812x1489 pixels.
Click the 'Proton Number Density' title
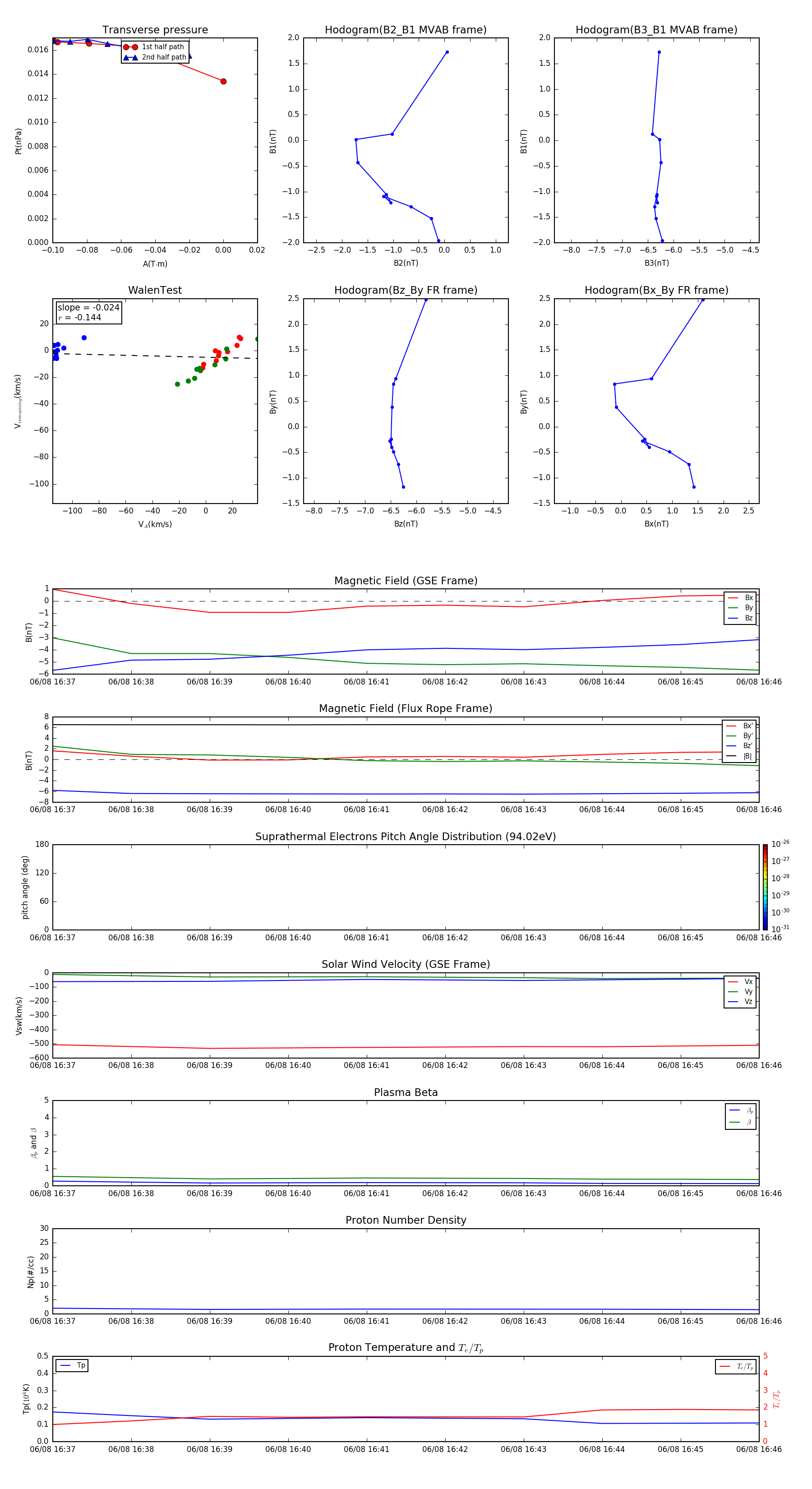coord(406,1221)
